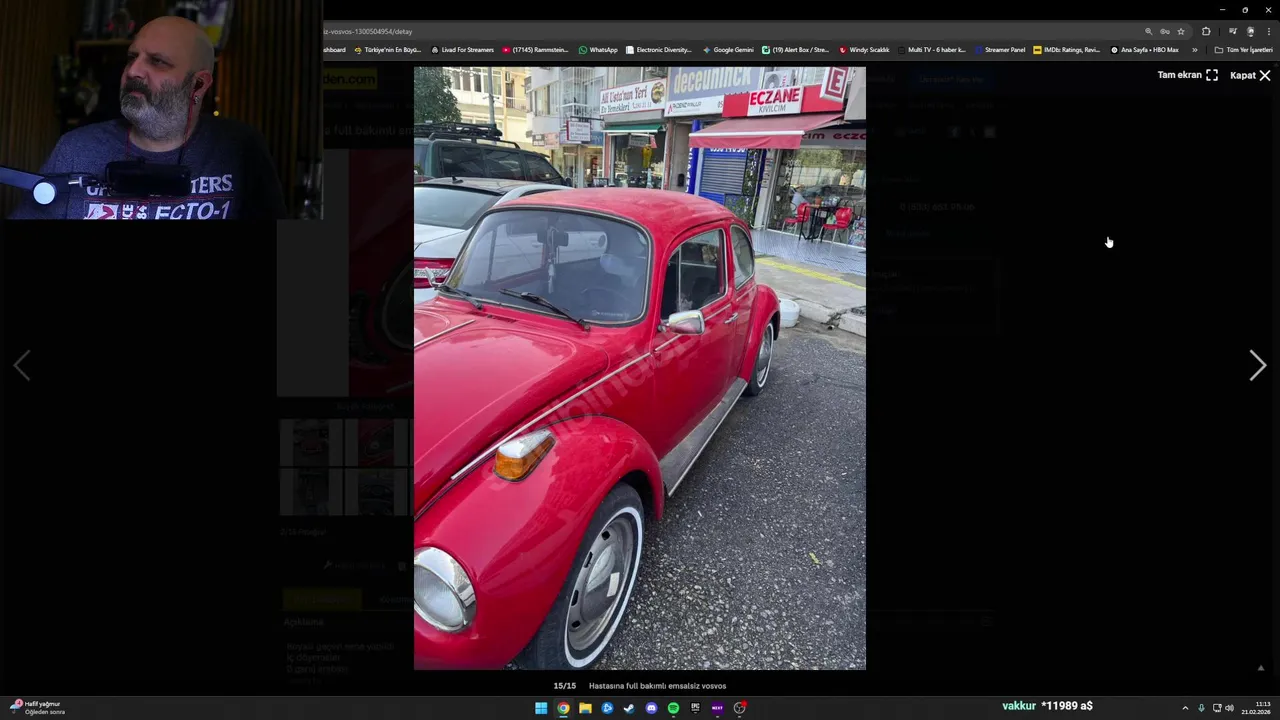
Task: Open the Rammstein YouTube bookmark
Action: [535, 50]
